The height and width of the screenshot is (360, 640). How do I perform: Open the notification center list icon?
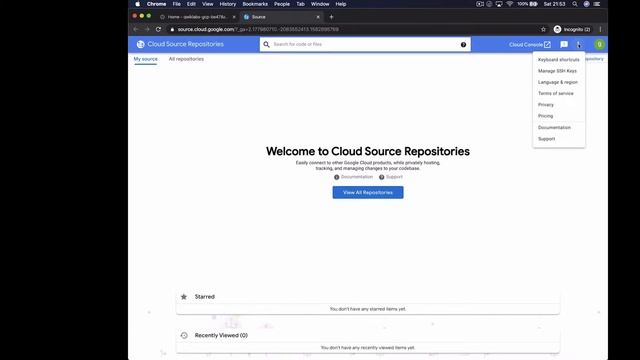[x=597, y=4]
